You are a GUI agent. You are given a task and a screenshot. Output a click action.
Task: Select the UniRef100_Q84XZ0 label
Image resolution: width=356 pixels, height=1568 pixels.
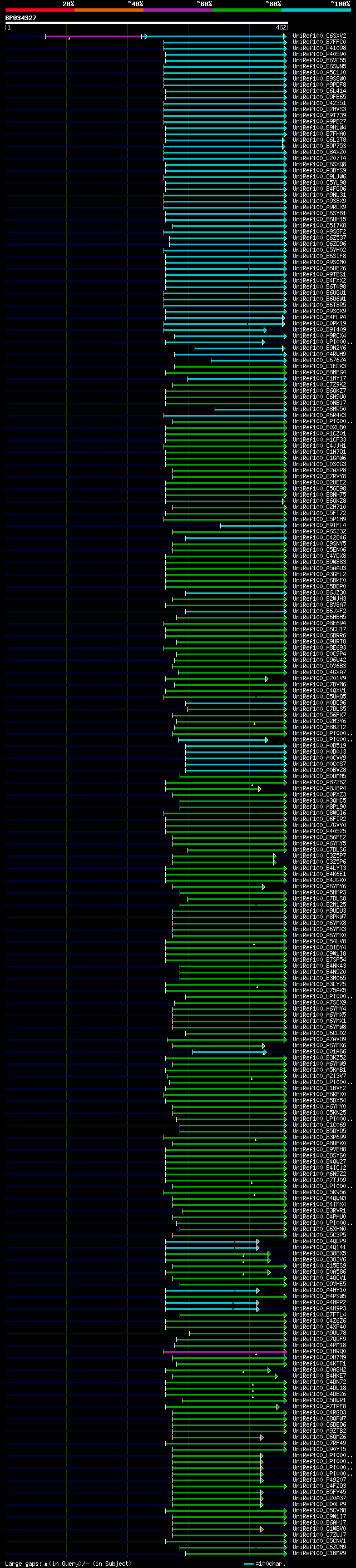pos(319,152)
